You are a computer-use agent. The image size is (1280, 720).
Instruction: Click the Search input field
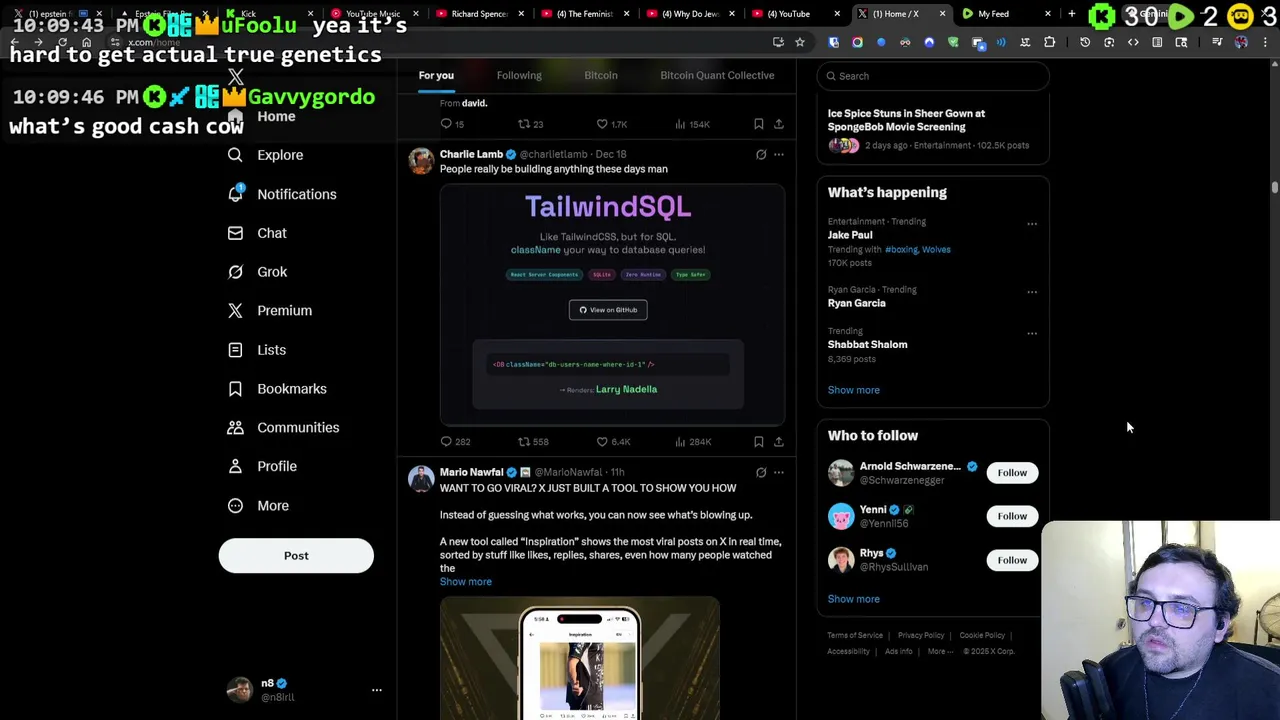coord(933,76)
